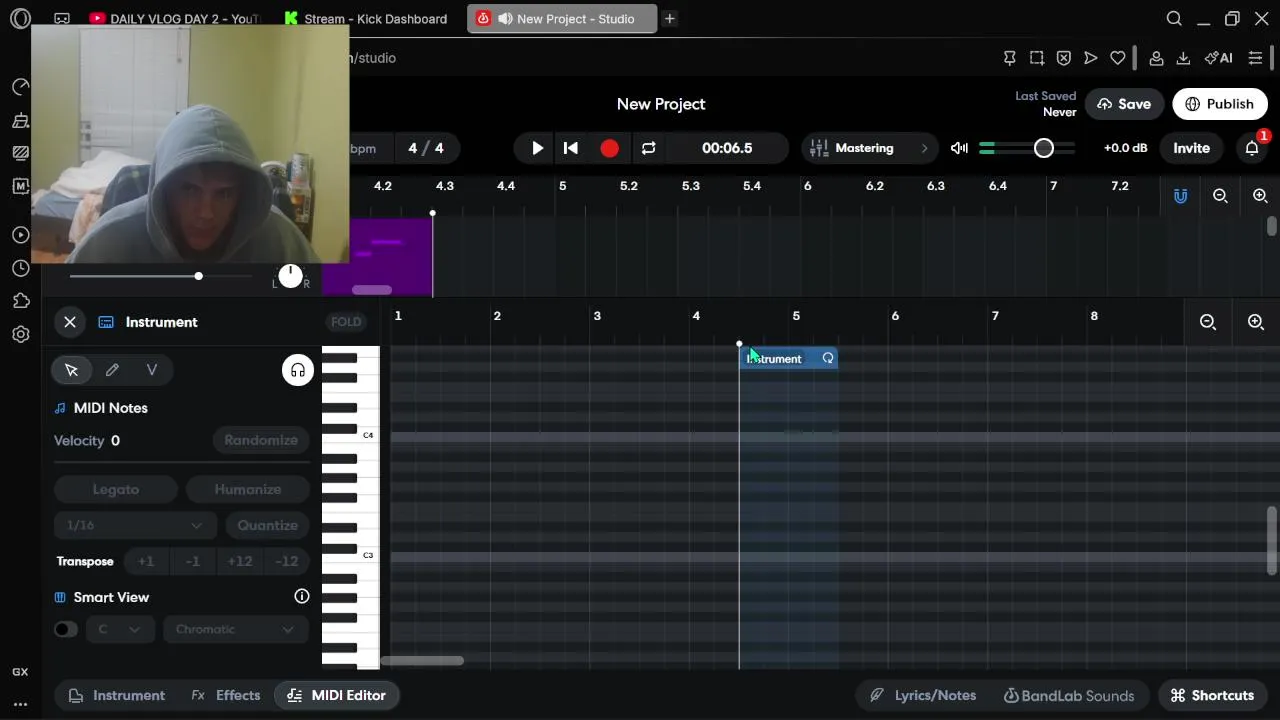The image size is (1280, 720).
Task: Zoom in the MIDI editor grid
Action: click(1256, 322)
